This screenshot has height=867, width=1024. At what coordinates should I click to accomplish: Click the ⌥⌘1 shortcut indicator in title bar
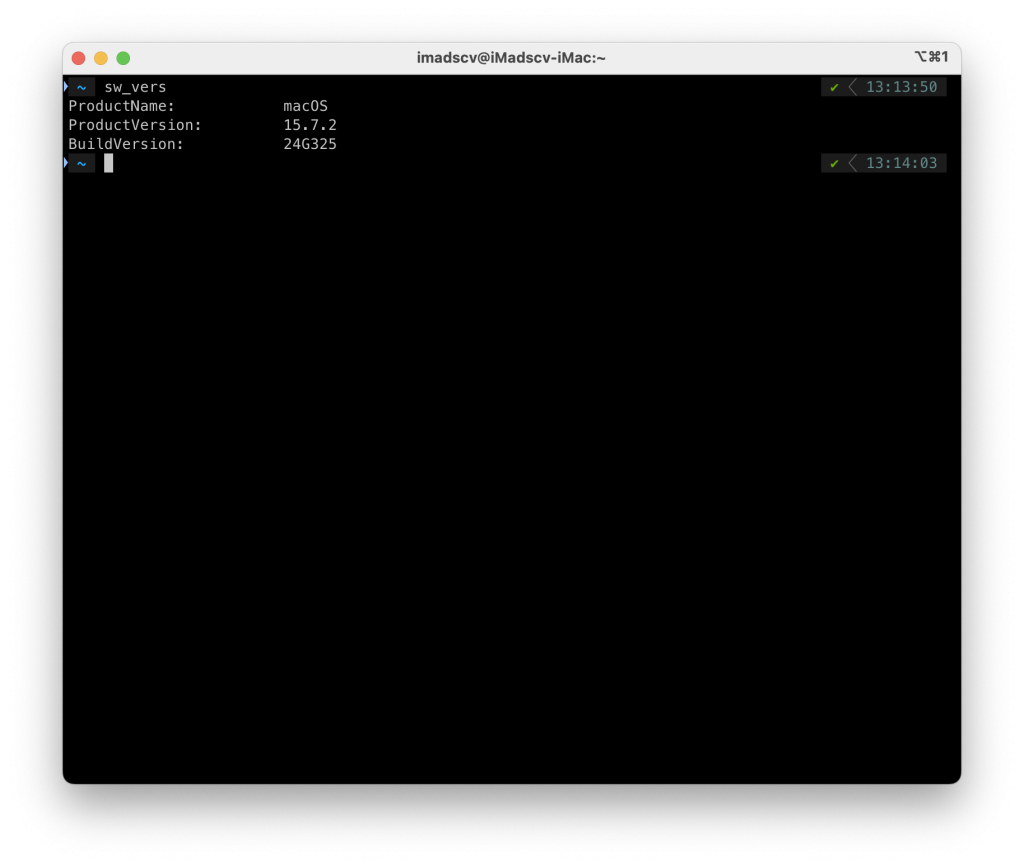pos(931,58)
